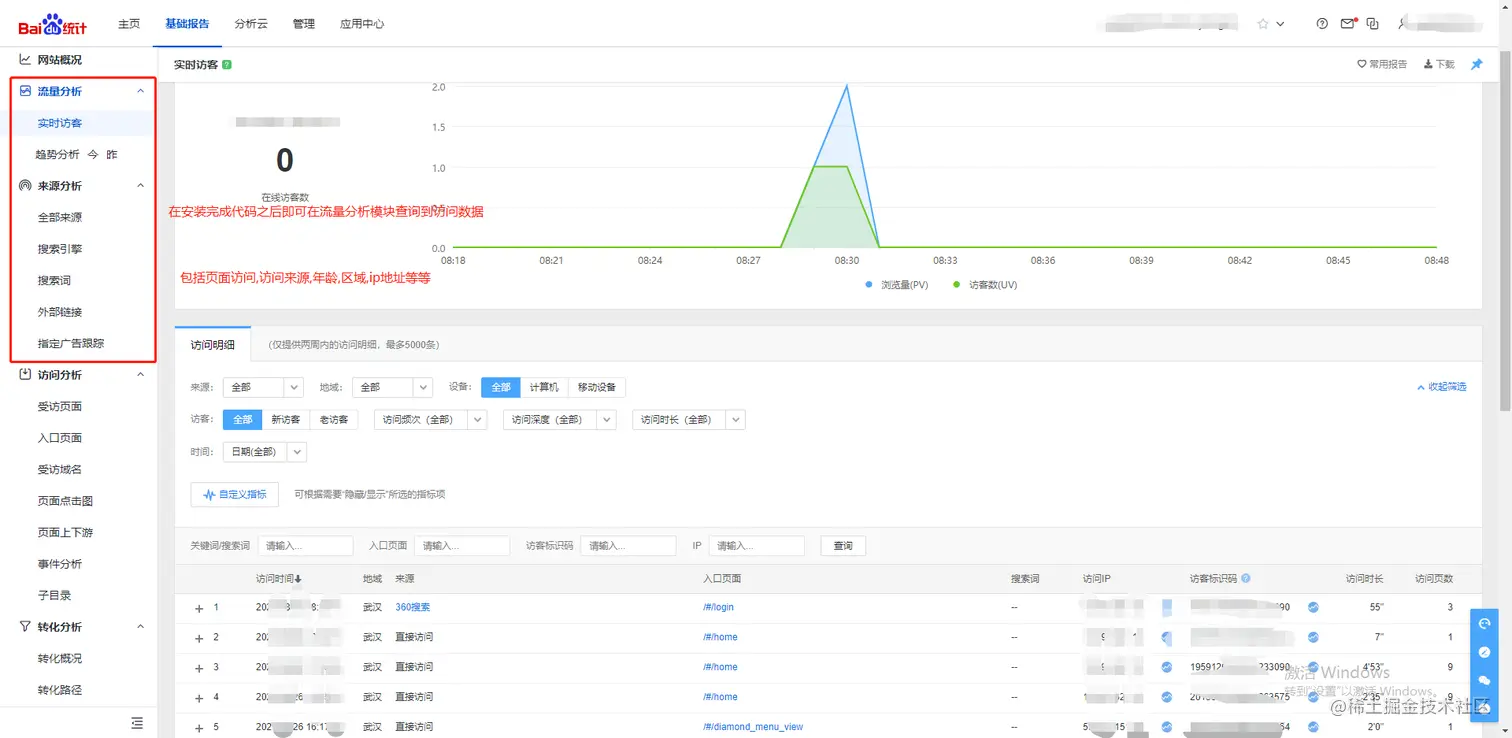Click the 收起筛选 link
Viewport: 1512px width, 738px height.
[x=1442, y=387]
